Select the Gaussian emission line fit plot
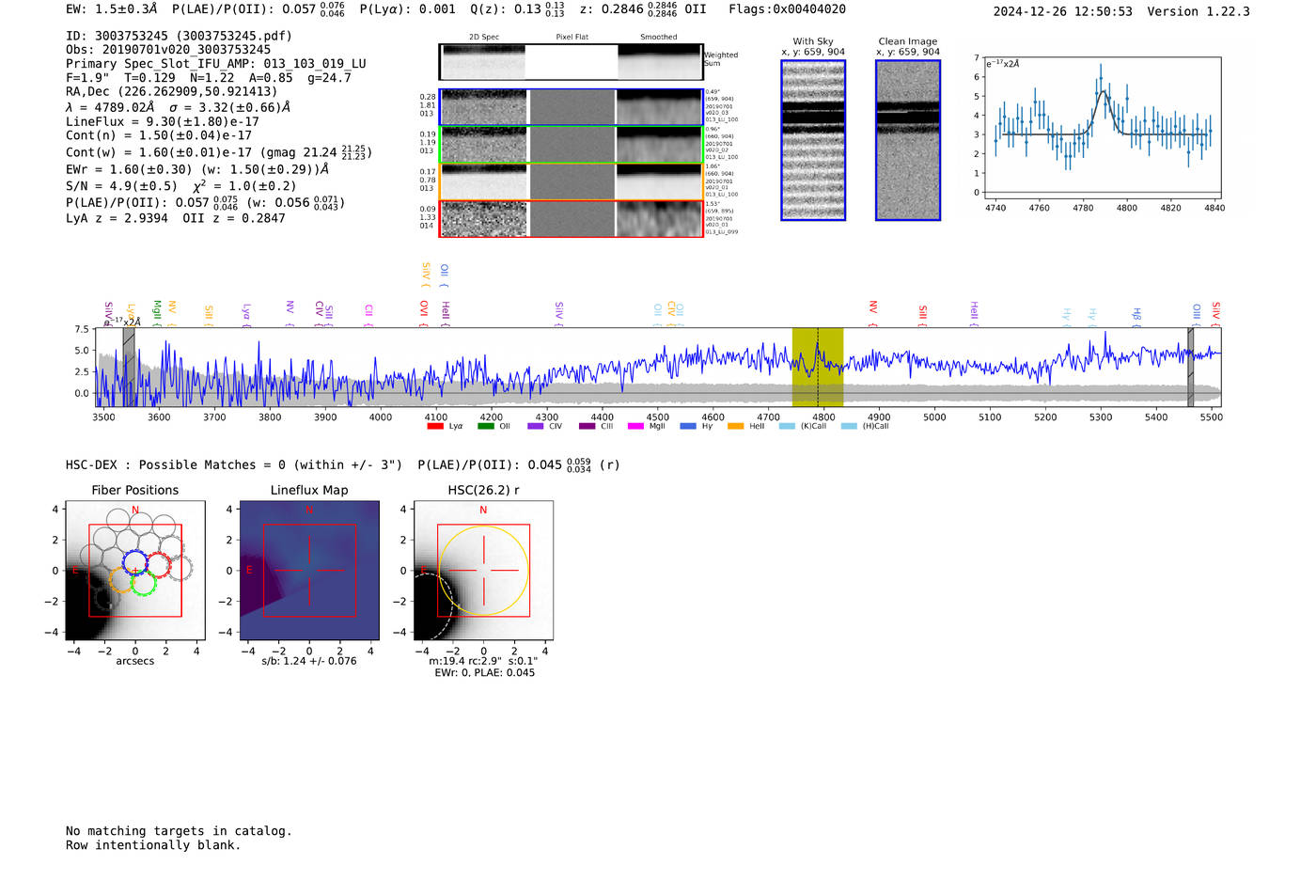Image resolution: width=1316 pixels, height=896 pixels. click(x=1102, y=128)
